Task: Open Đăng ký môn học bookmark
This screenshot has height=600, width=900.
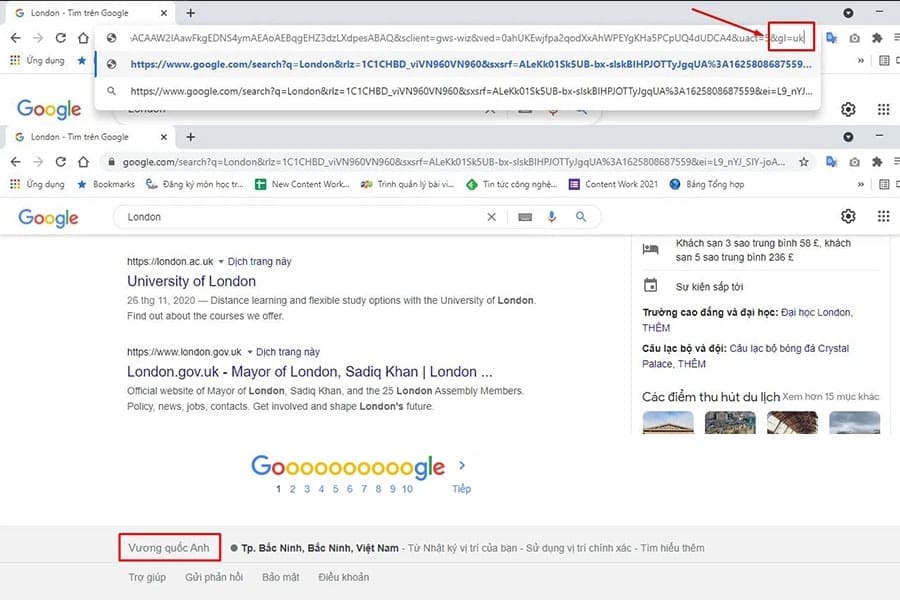Action: pos(195,184)
